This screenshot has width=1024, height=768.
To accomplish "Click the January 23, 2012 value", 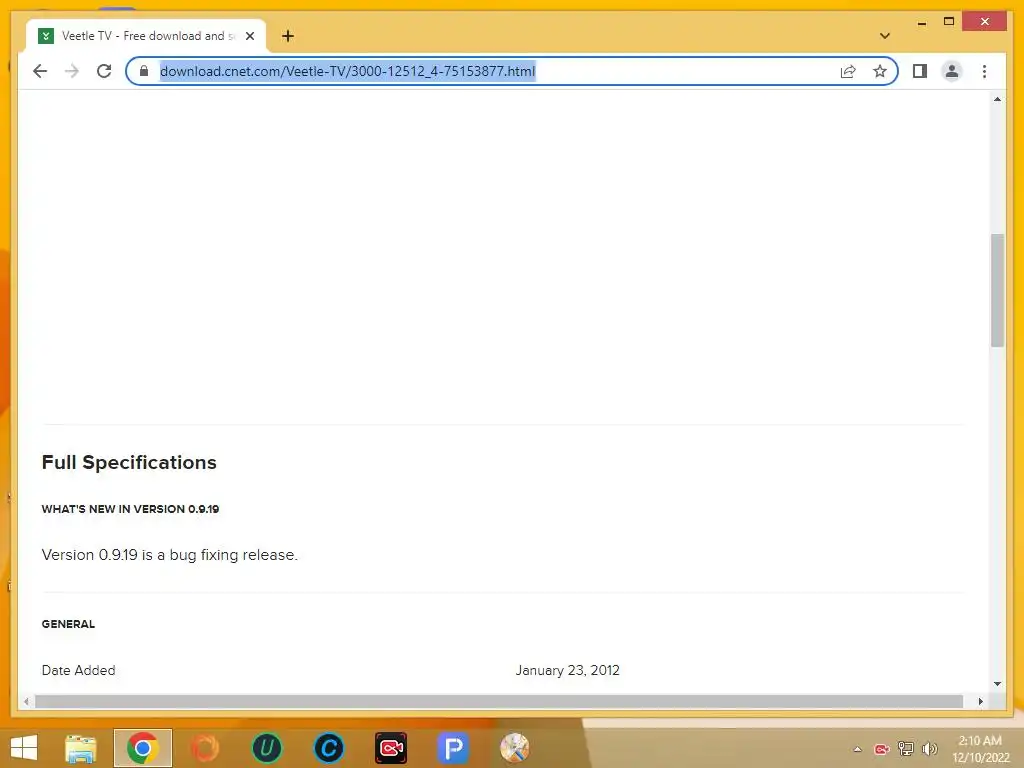I will [x=567, y=671].
